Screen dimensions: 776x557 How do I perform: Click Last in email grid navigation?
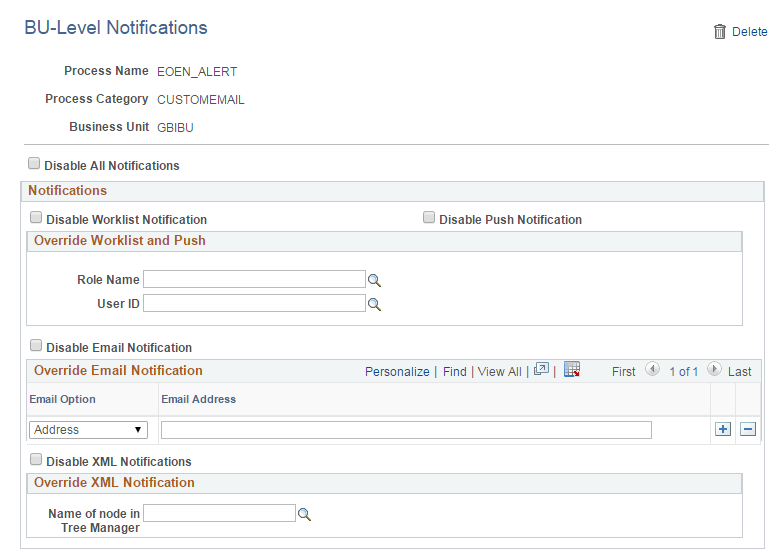[x=739, y=371]
